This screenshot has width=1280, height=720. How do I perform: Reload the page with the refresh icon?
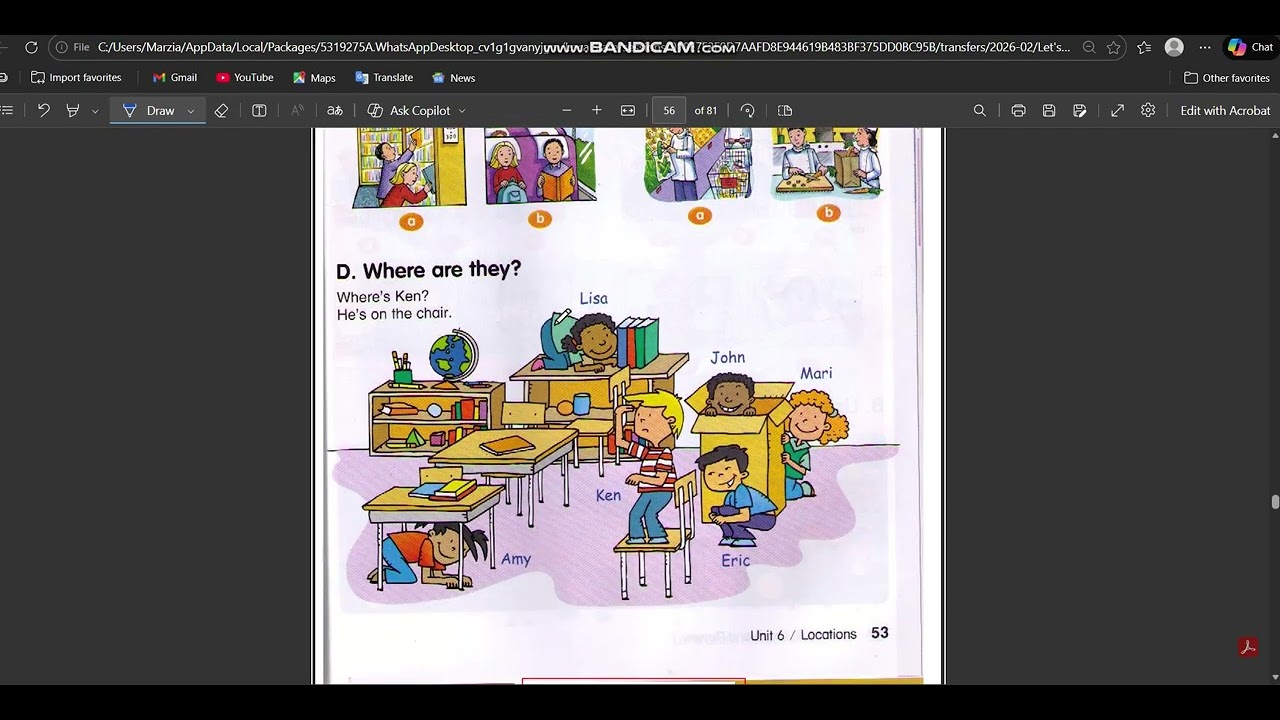[31, 47]
